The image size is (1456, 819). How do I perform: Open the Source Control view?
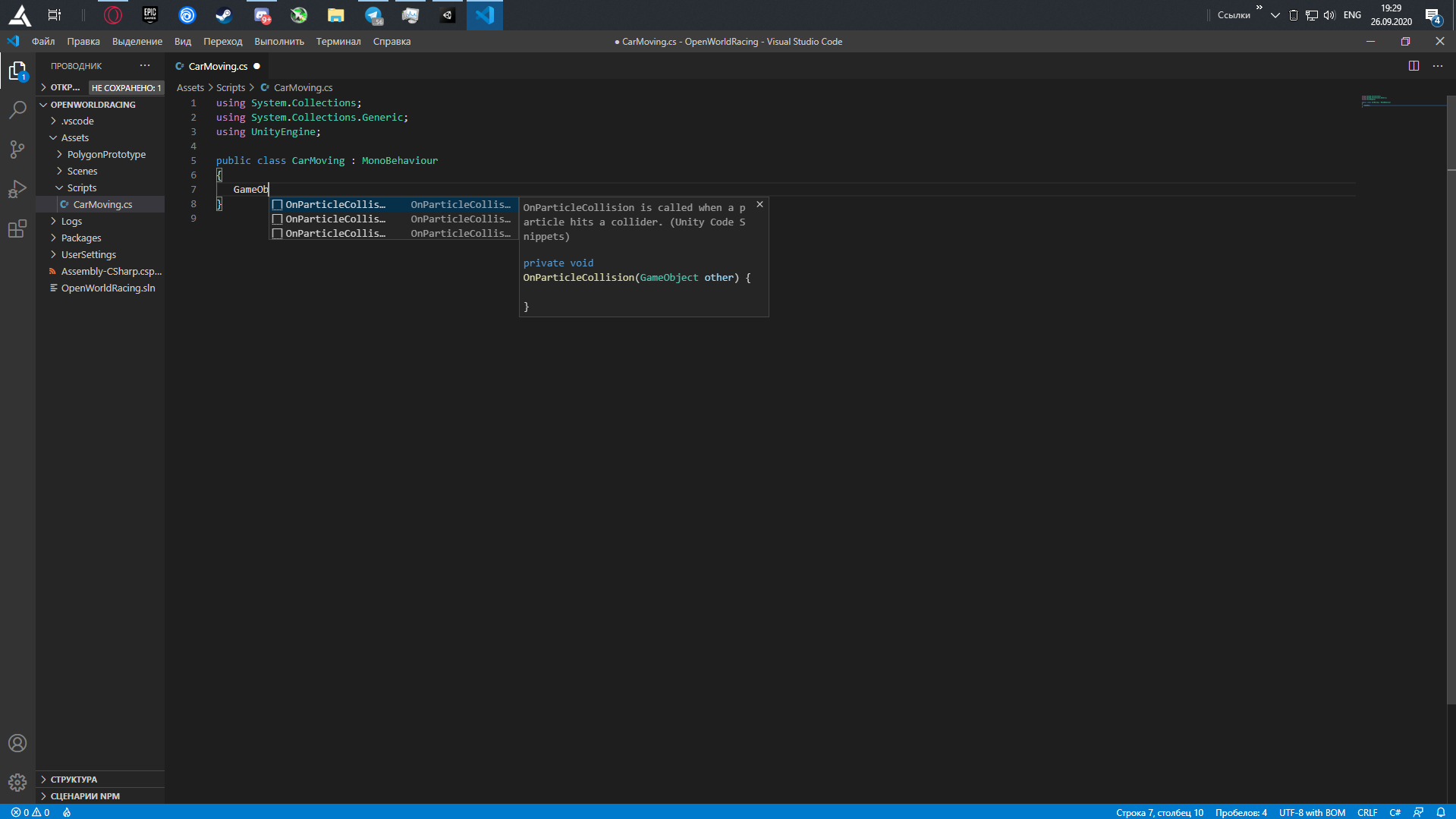click(x=17, y=149)
